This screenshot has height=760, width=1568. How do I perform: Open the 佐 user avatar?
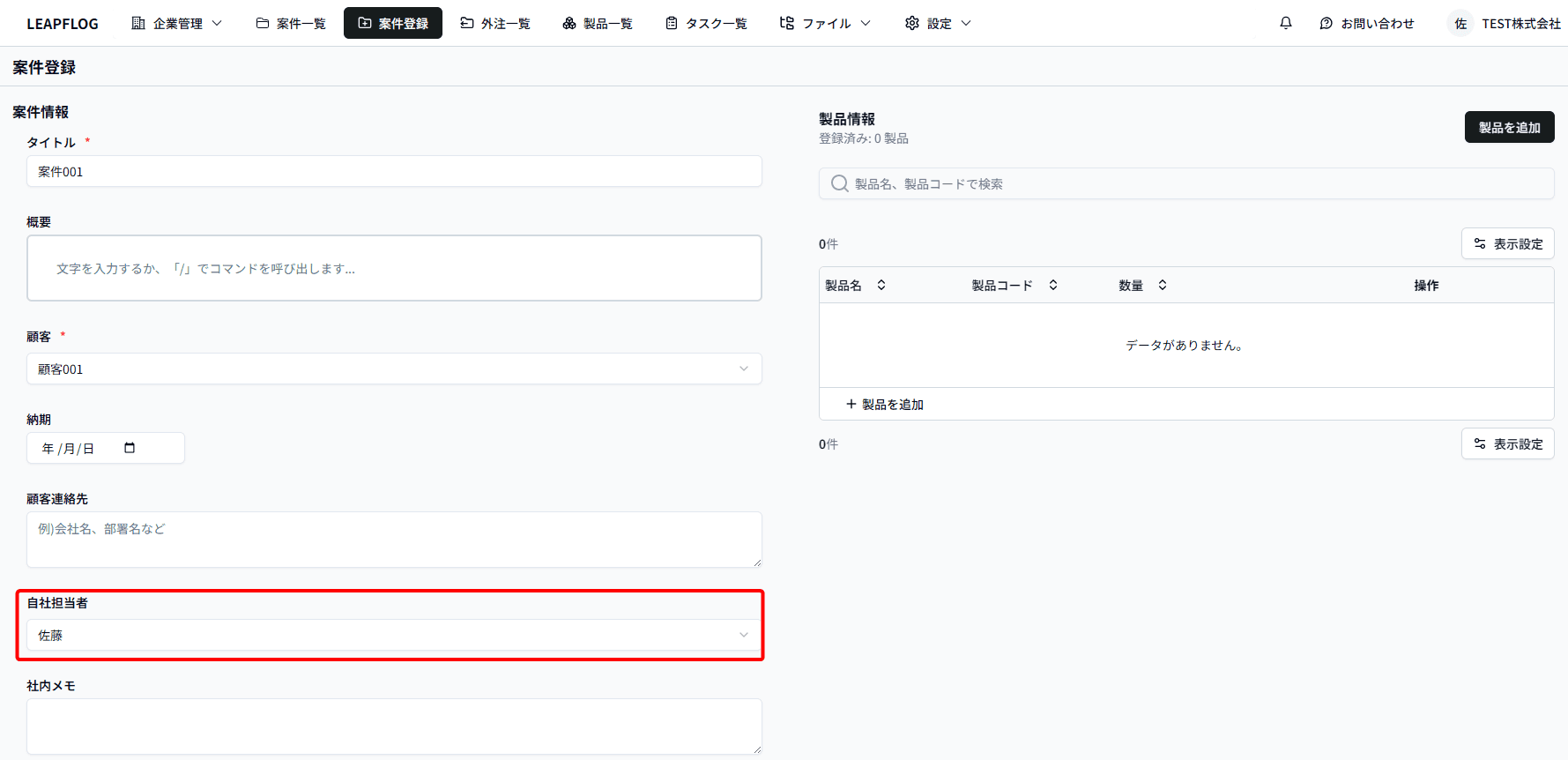tap(1460, 24)
